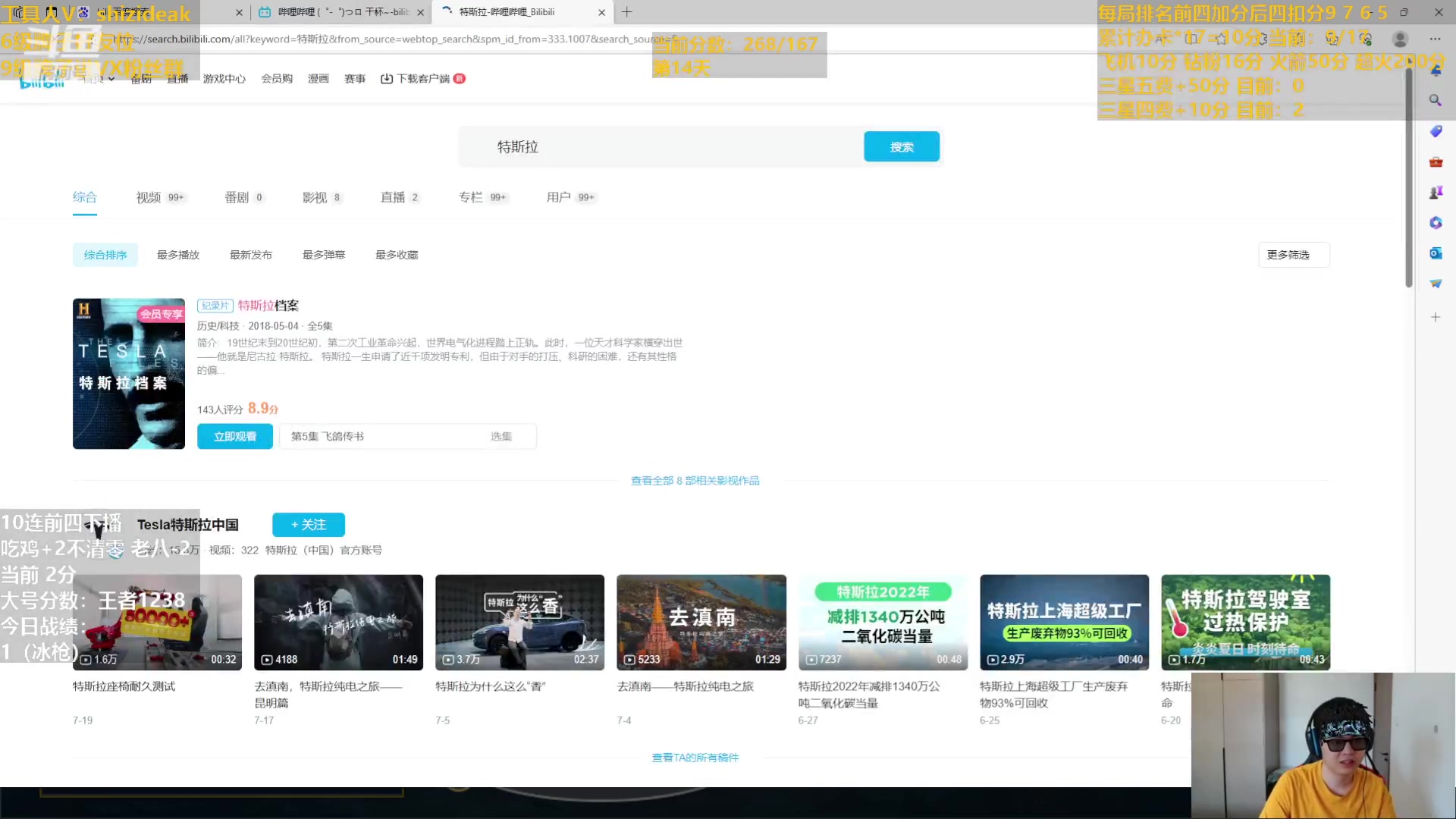Screen dimensions: 1456x819
Task: Expand the 选集 episode selector
Action: pyautogui.click(x=500, y=437)
